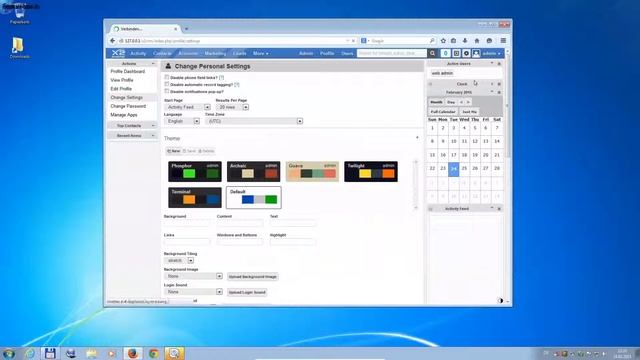The height and width of the screenshot is (360, 640).
Task: Click the X2 search input field
Action: pyautogui.click(x=392, y=53)
